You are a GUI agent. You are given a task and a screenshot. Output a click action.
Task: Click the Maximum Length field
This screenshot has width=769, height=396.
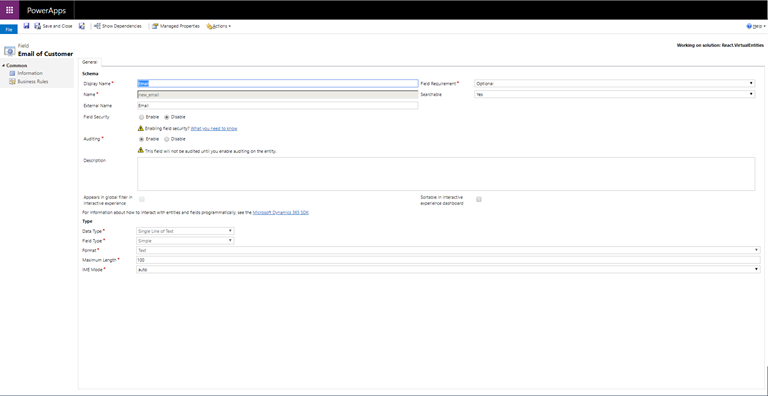448,260
